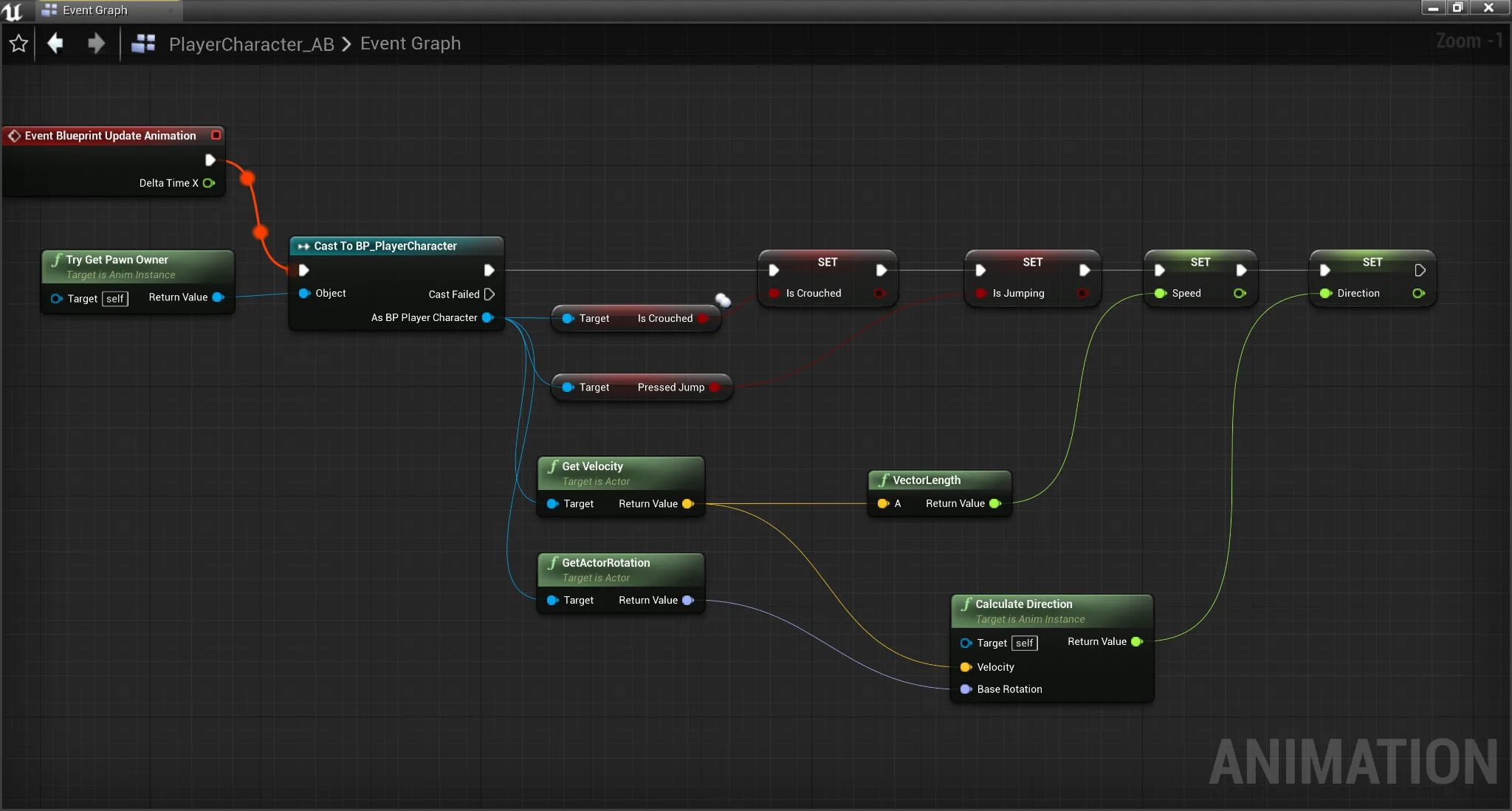The width and height of the screenshot is (1512, 811).
Task: Click the Pressed Jump red output pin
Action: 714,387
